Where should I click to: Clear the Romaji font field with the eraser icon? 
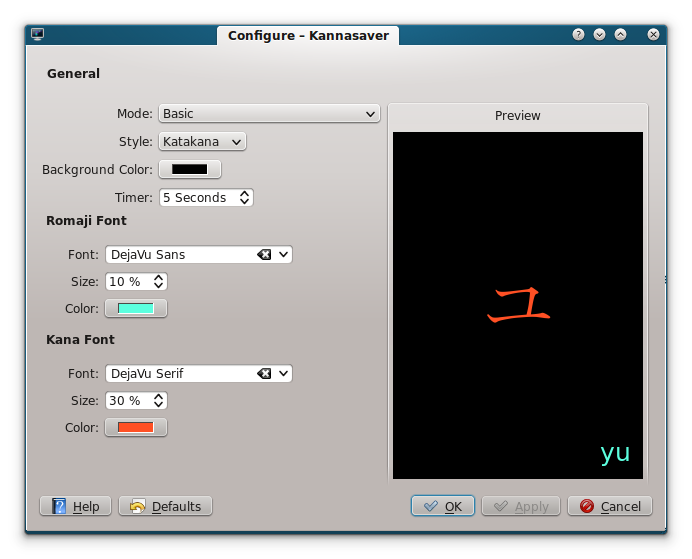click(x=264, y=255)
